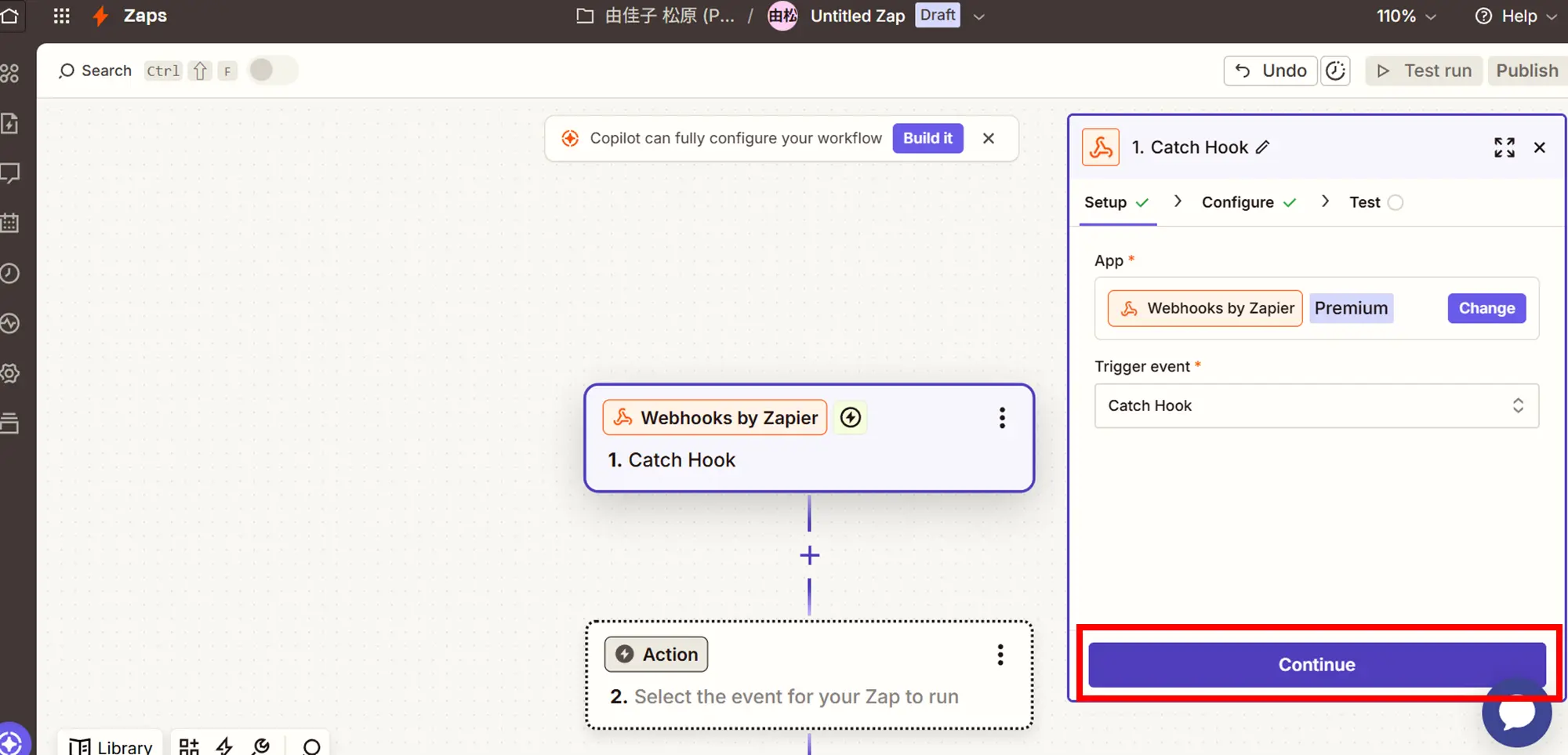Expand chevron next to Draft label
The image size is (1568, 755).
click(x=978, y=16)
